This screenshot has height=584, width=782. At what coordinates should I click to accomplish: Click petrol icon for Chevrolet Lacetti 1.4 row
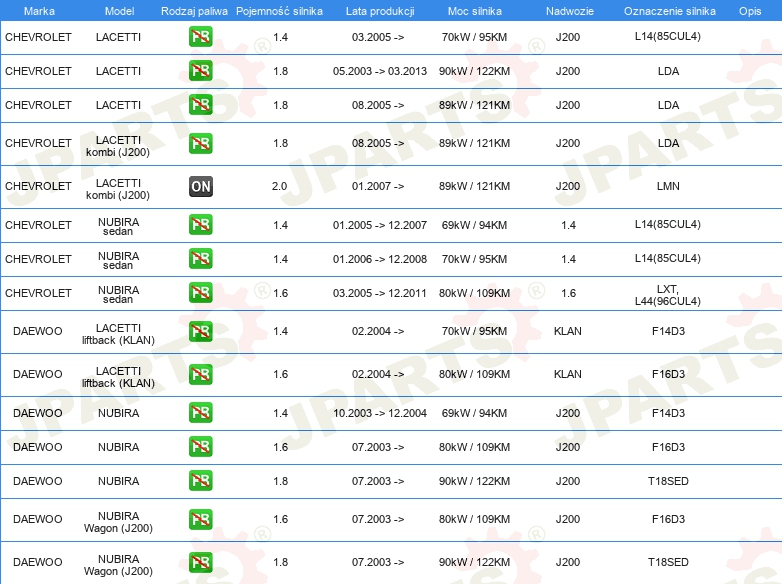click(200, 37)
